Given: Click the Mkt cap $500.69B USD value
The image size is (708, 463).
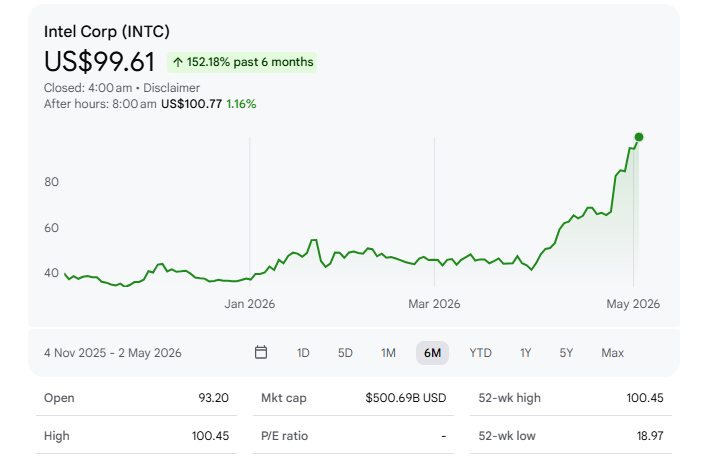Looking at the screenshot, I should 406,398.
